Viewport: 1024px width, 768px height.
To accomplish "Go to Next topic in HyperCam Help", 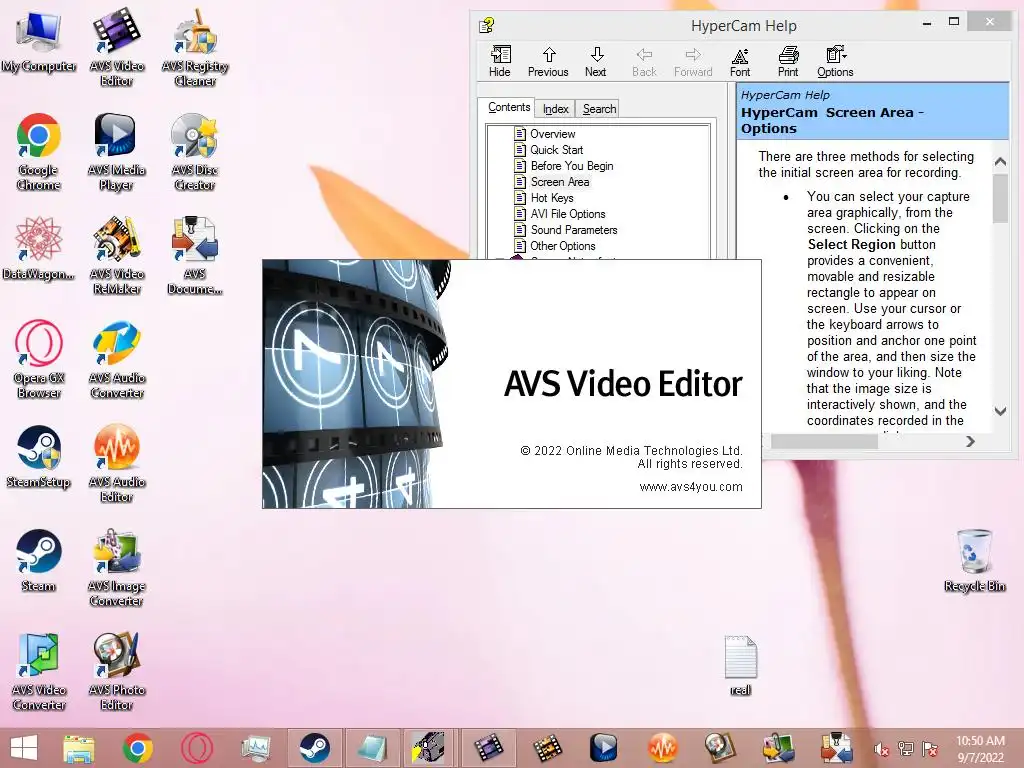I will coord(596,62).
